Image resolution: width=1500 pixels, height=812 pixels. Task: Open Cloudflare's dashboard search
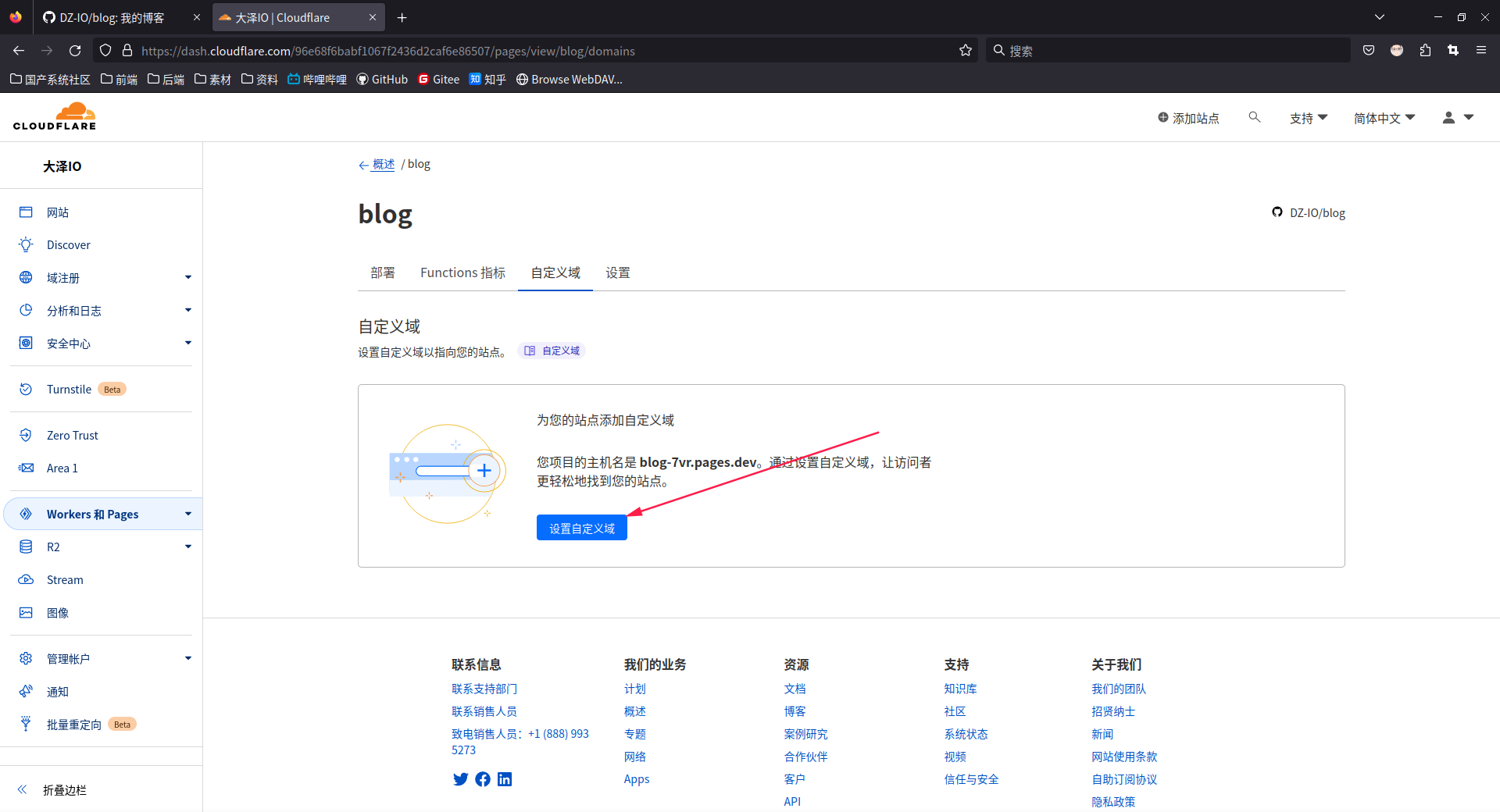pos(1255,117)
